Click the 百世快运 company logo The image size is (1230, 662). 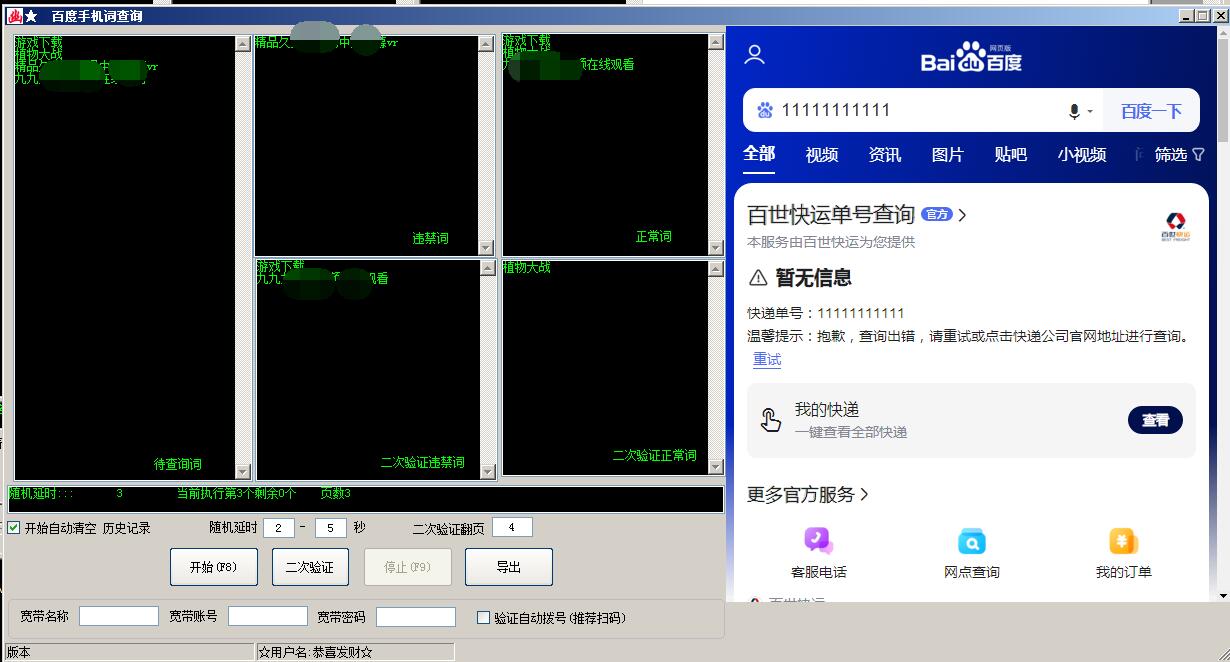[x=1173, y=227]
